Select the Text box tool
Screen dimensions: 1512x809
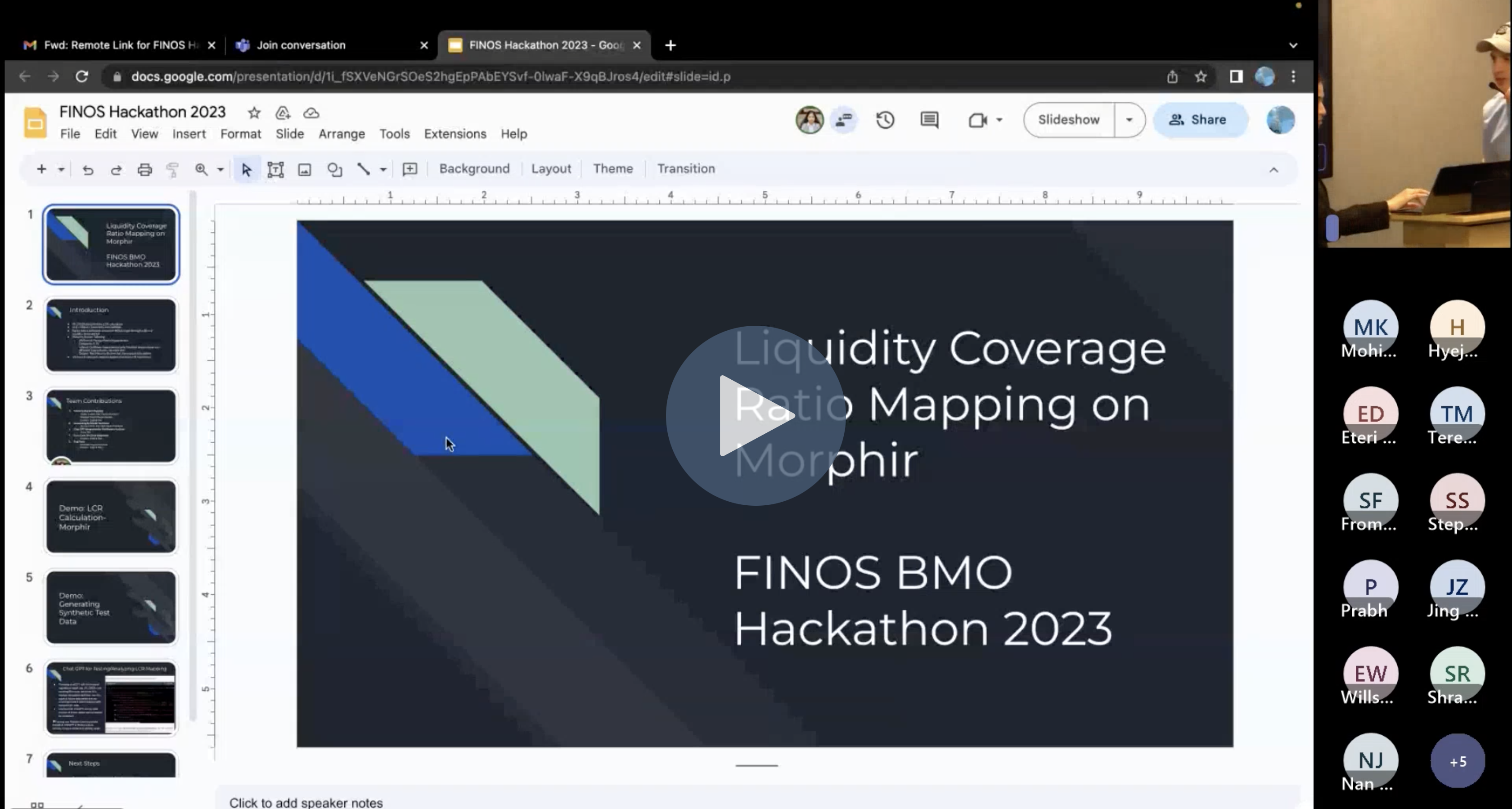pos(275,170)
